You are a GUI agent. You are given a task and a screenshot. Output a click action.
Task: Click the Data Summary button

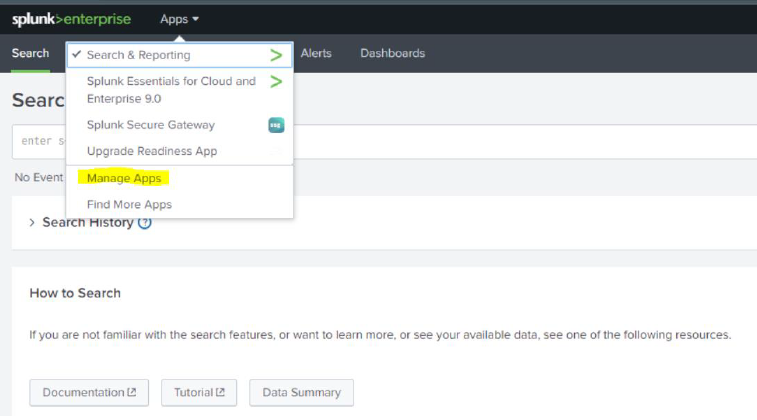click(301, 393)
